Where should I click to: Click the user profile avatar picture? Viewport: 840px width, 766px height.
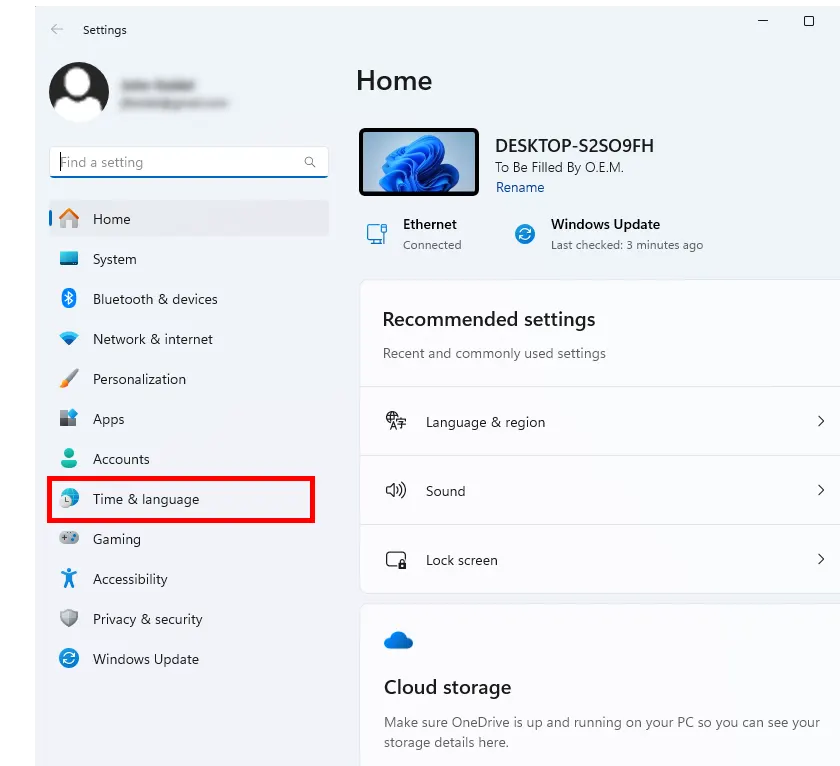click(x=79, y=92)
